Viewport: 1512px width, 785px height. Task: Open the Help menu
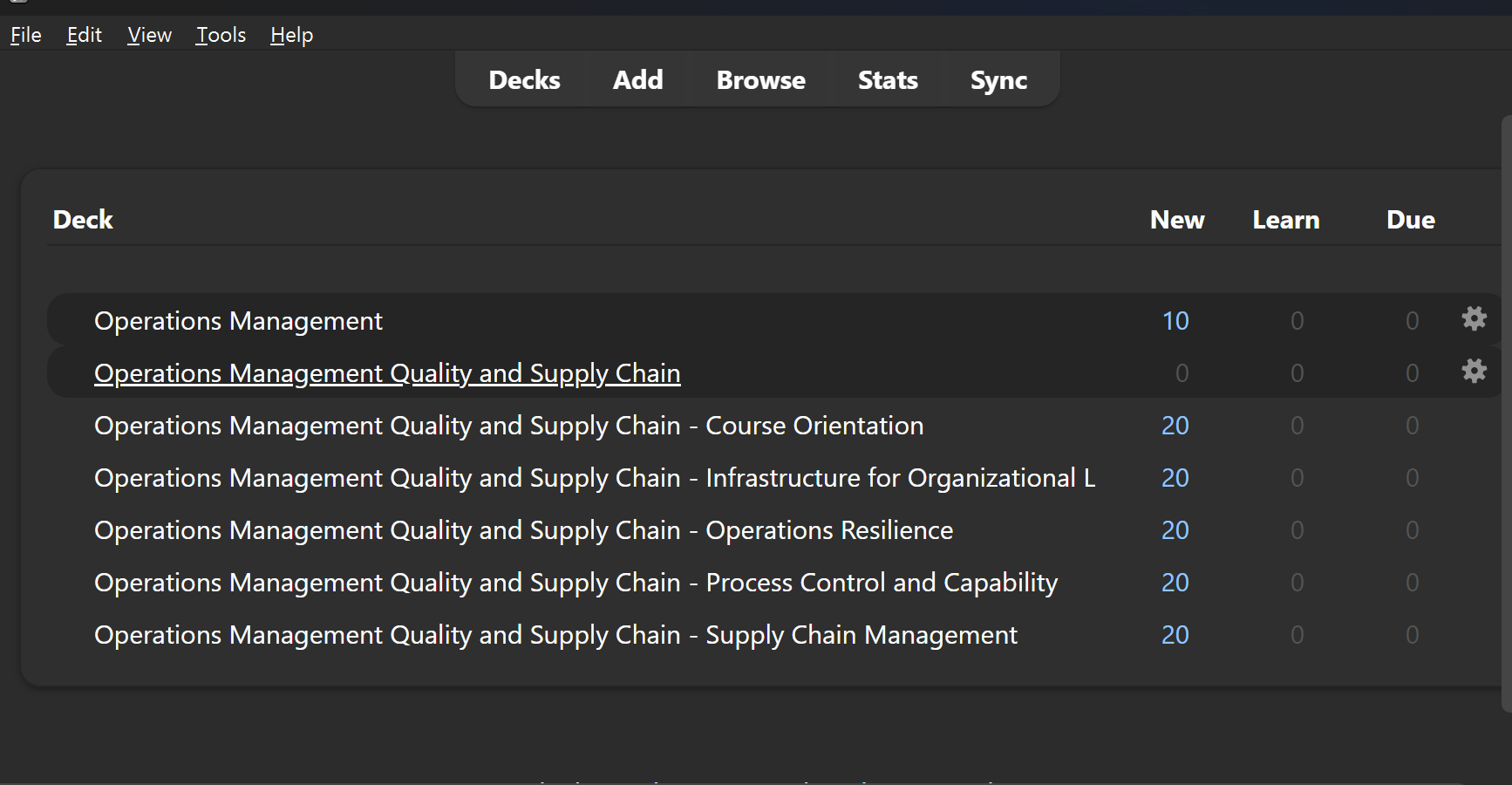(x=291, y=35)
